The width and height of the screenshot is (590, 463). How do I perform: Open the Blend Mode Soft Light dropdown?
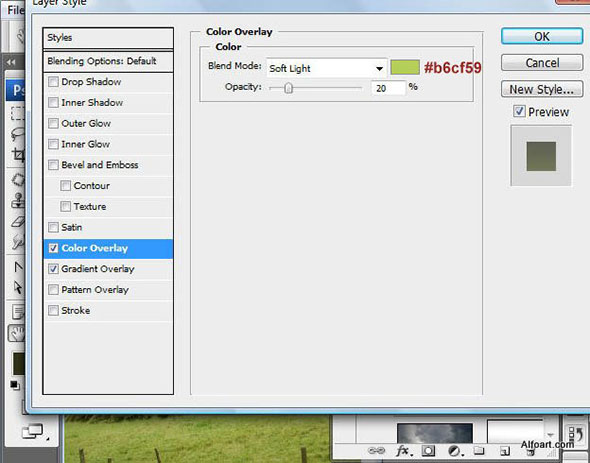tap(326, 68)
